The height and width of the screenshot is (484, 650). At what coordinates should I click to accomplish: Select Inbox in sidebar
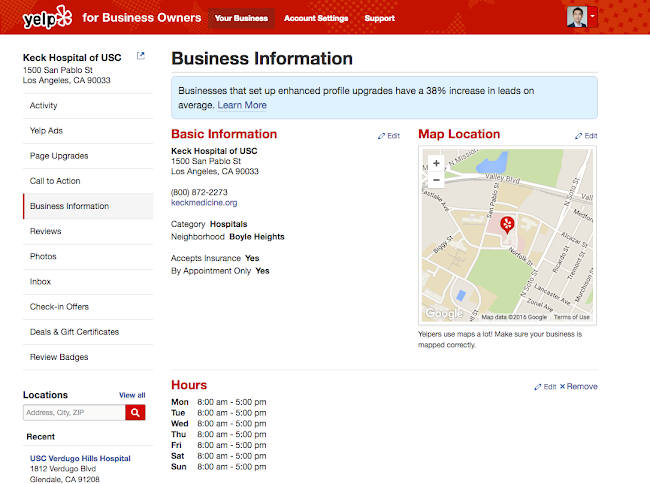click(88, 282)
